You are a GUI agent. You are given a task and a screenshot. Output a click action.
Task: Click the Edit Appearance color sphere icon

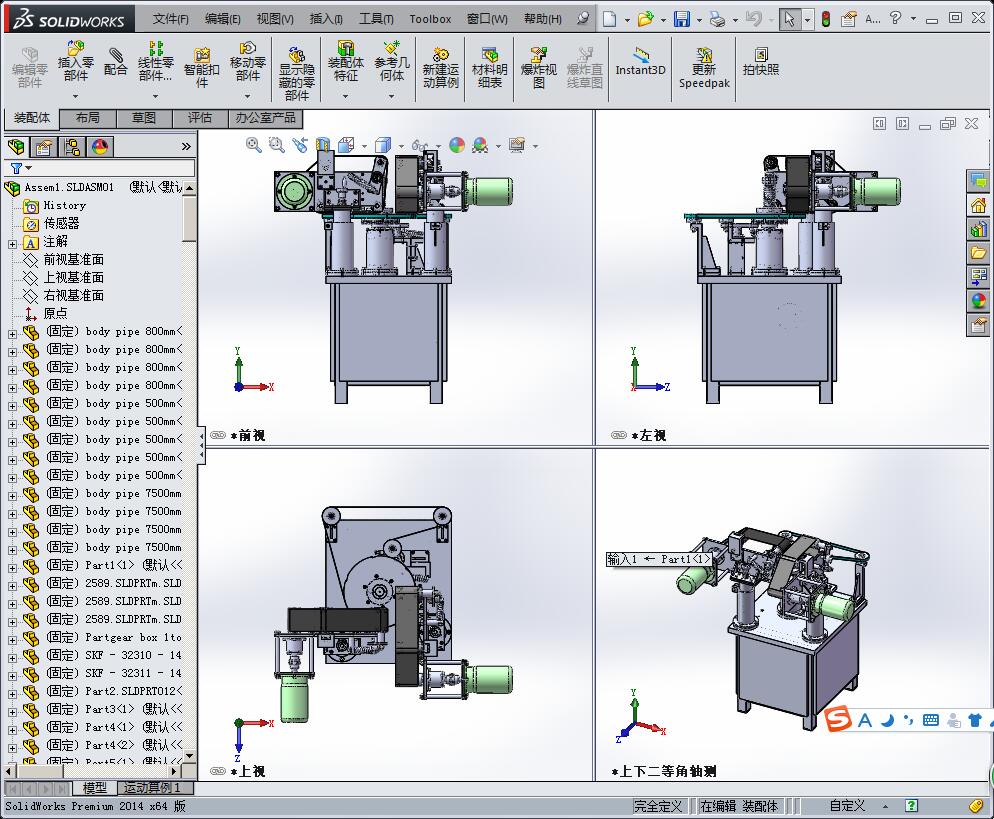coord(457,145)
